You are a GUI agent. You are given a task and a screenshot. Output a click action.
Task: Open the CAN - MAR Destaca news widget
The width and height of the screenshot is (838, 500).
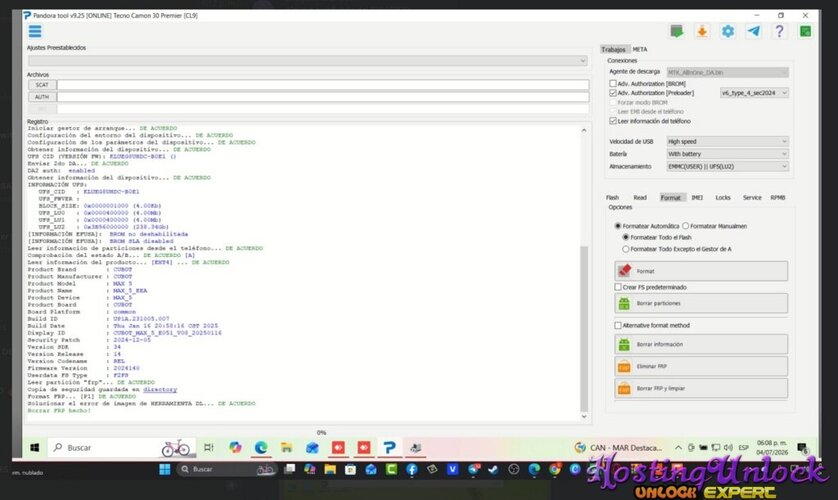click(618, 448)
